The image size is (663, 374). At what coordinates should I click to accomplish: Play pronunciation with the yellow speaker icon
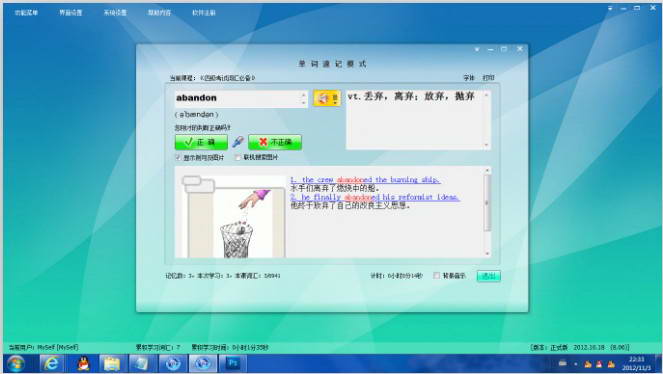(323, 98)
